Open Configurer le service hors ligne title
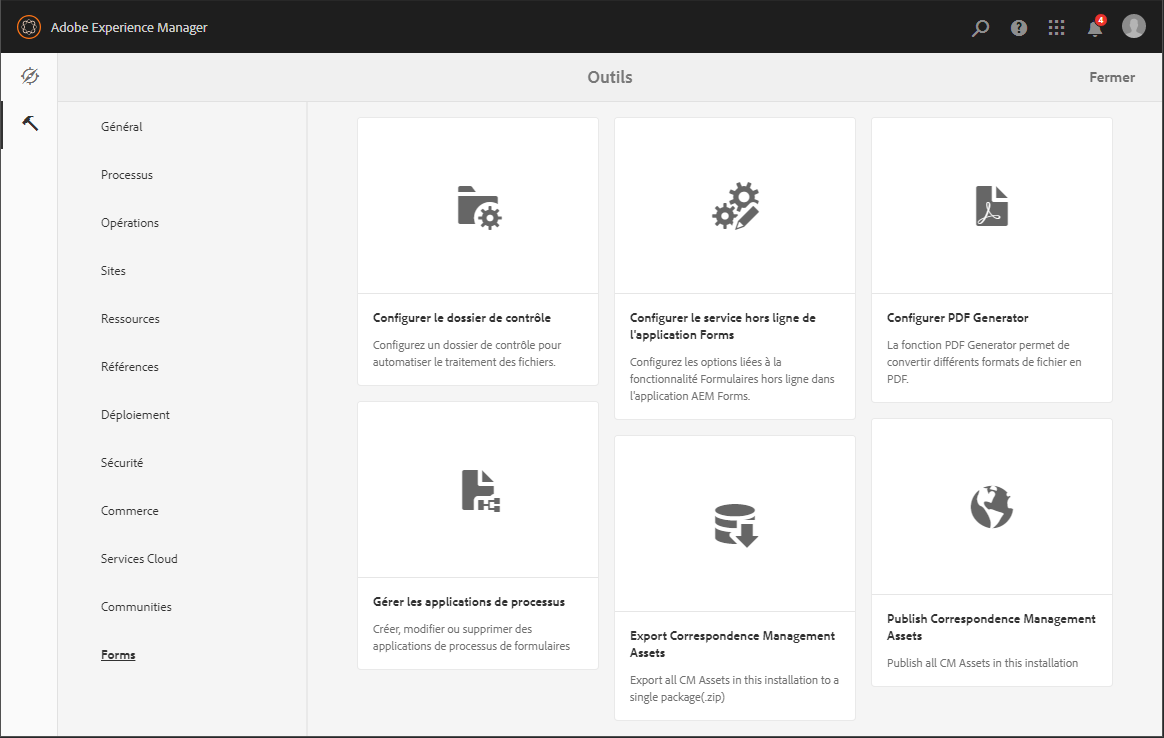The height and width of the screenshot is (738, 1164). pyautogui.click(x=723, y=326)
